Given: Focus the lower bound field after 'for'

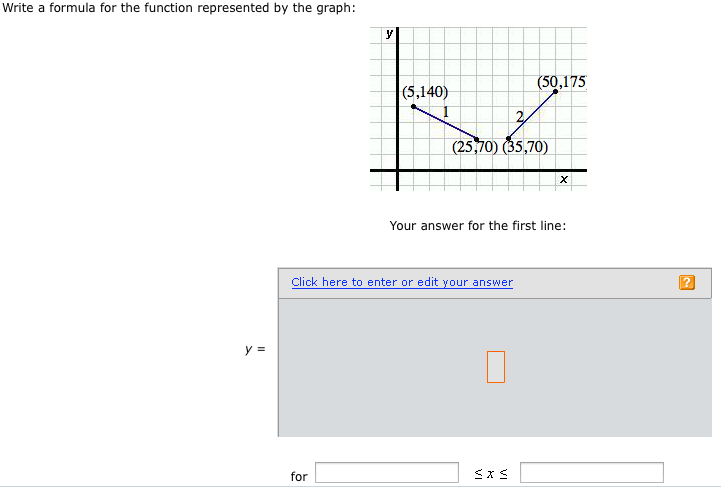Looking at the screenshot, I should tap(387, 473).
